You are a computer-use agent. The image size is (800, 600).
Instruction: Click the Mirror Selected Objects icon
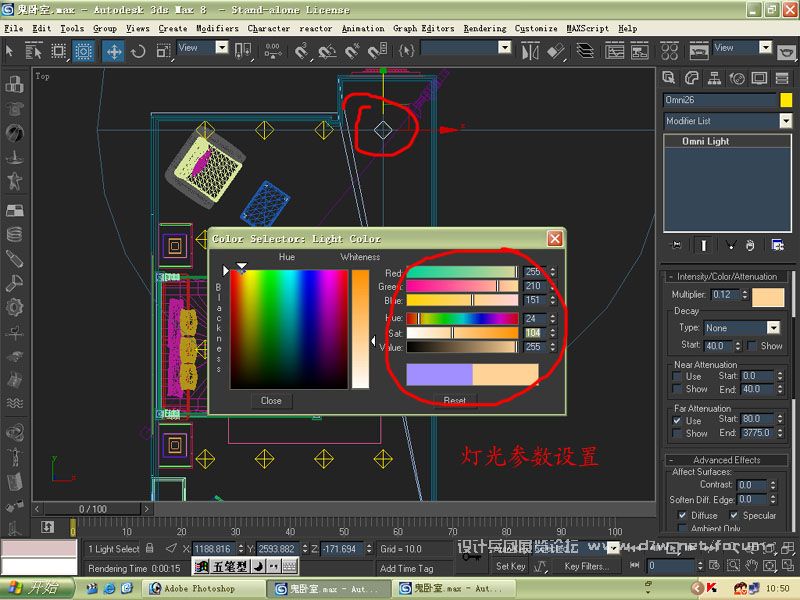pyautogui.click(x=530, y=51)
